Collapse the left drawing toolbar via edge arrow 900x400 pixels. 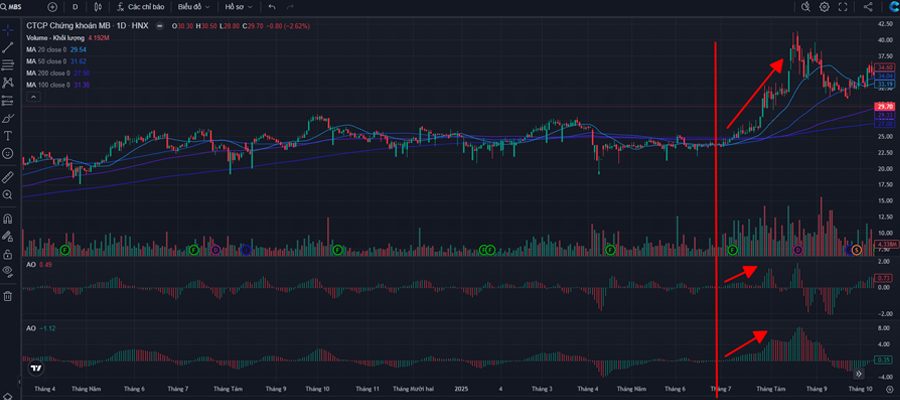click(18, 382)
